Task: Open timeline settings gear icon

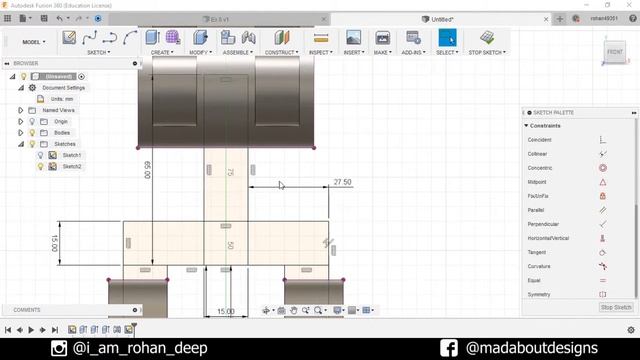Action: tap(631, 330)
